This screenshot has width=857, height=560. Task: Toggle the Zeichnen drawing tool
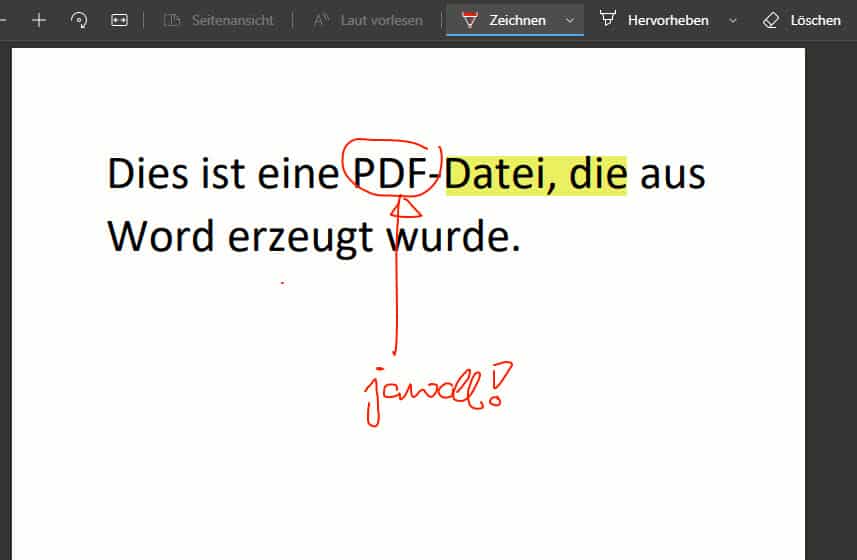click(505, 20)
